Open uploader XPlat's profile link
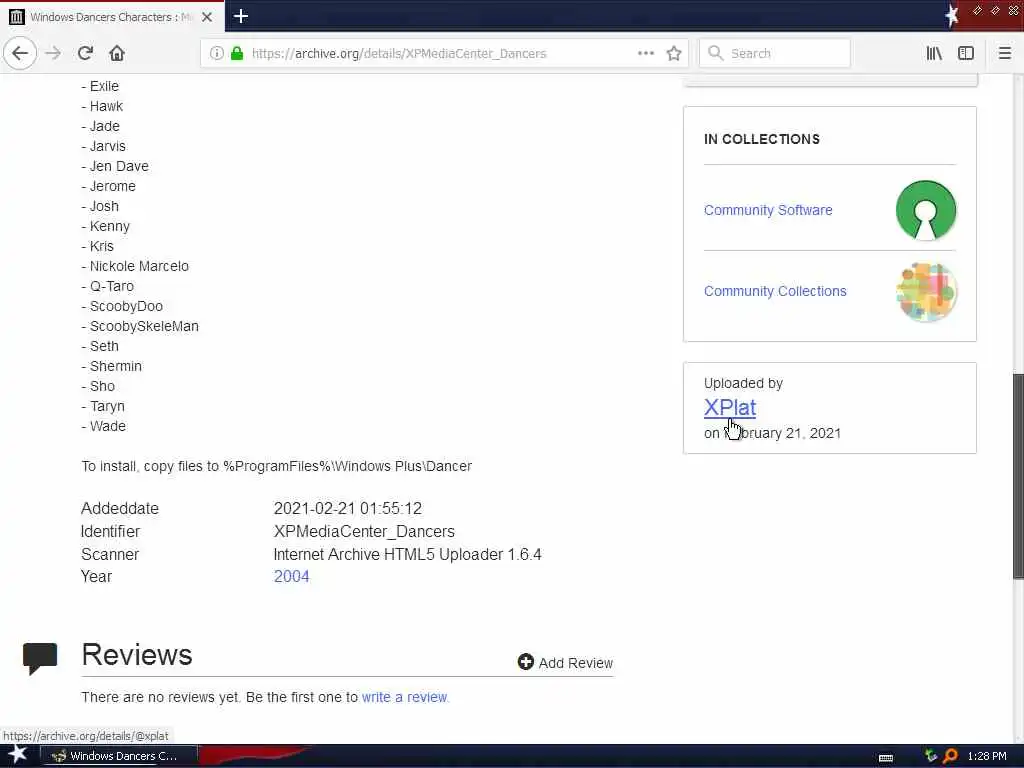Screen dimensions: 1024x768 [x=729, y=408]
